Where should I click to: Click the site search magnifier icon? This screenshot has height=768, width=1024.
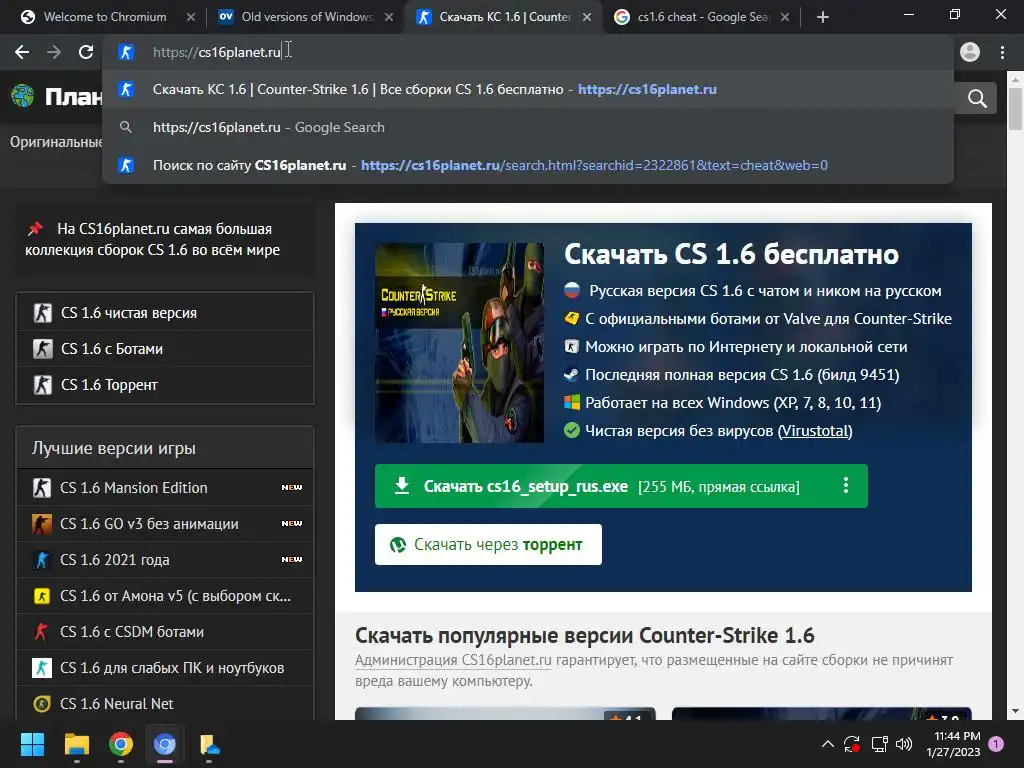coord(977,99)
